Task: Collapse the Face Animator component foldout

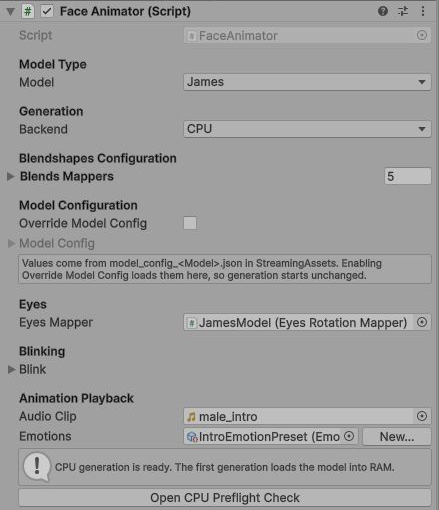Action: tap(10, 12)
